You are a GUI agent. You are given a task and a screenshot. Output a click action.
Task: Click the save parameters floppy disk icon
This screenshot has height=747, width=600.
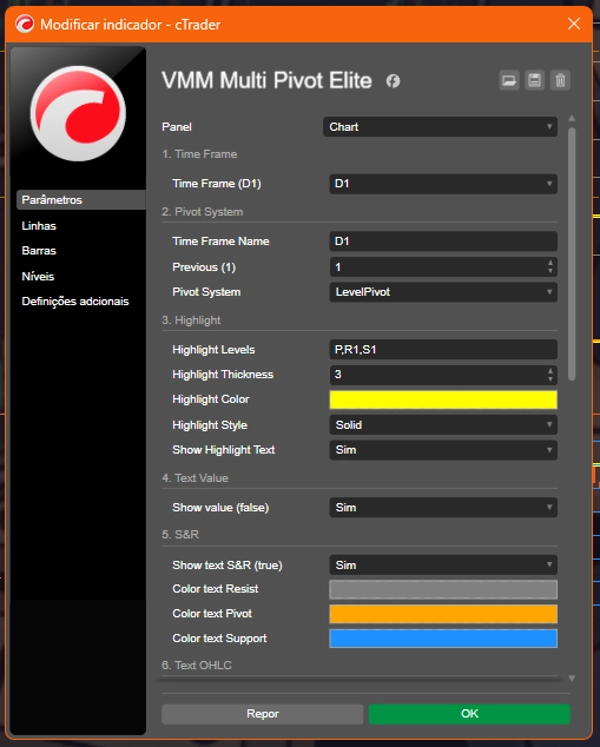click(x=535, y=80)
